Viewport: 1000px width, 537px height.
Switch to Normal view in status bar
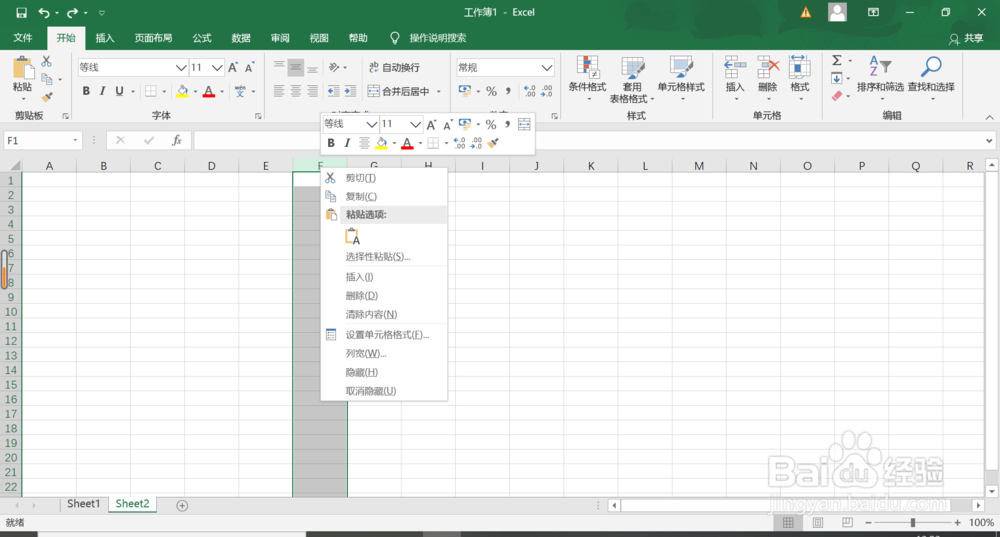click(x=788, y=522)
